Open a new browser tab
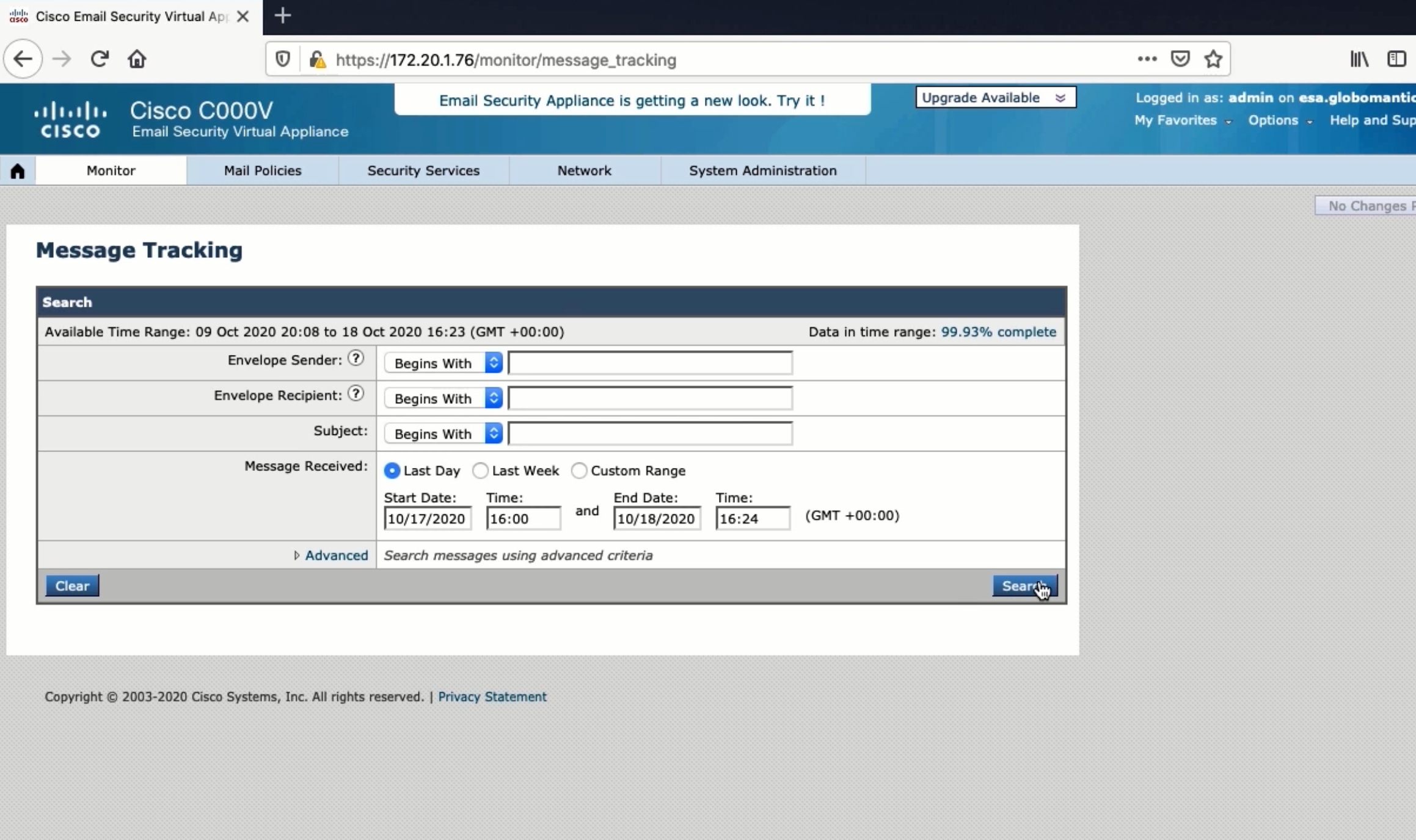The height and width of the screenshot is (840, 1416). click(283, 16)
